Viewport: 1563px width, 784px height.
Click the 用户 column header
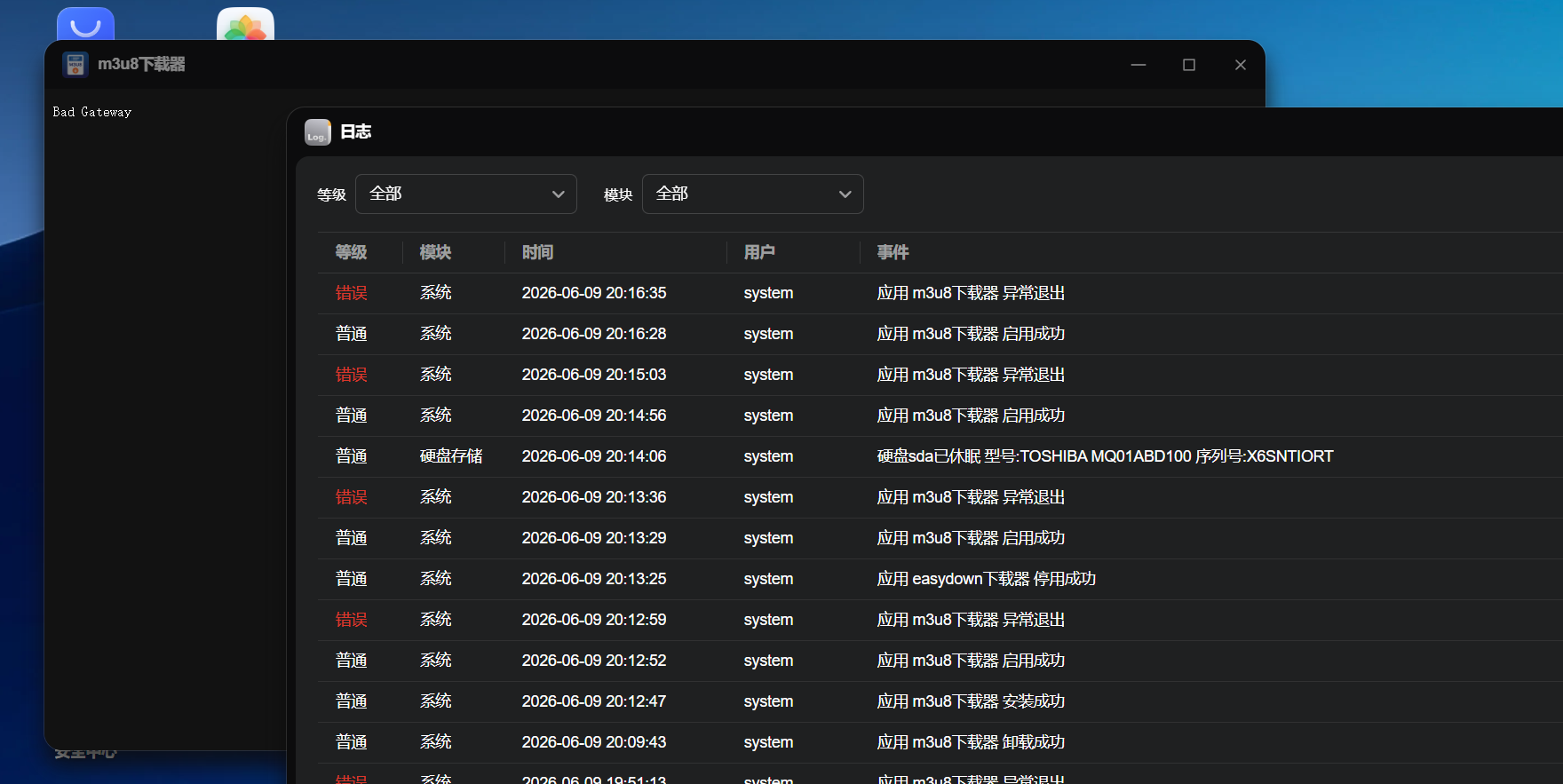coord(760,252)
